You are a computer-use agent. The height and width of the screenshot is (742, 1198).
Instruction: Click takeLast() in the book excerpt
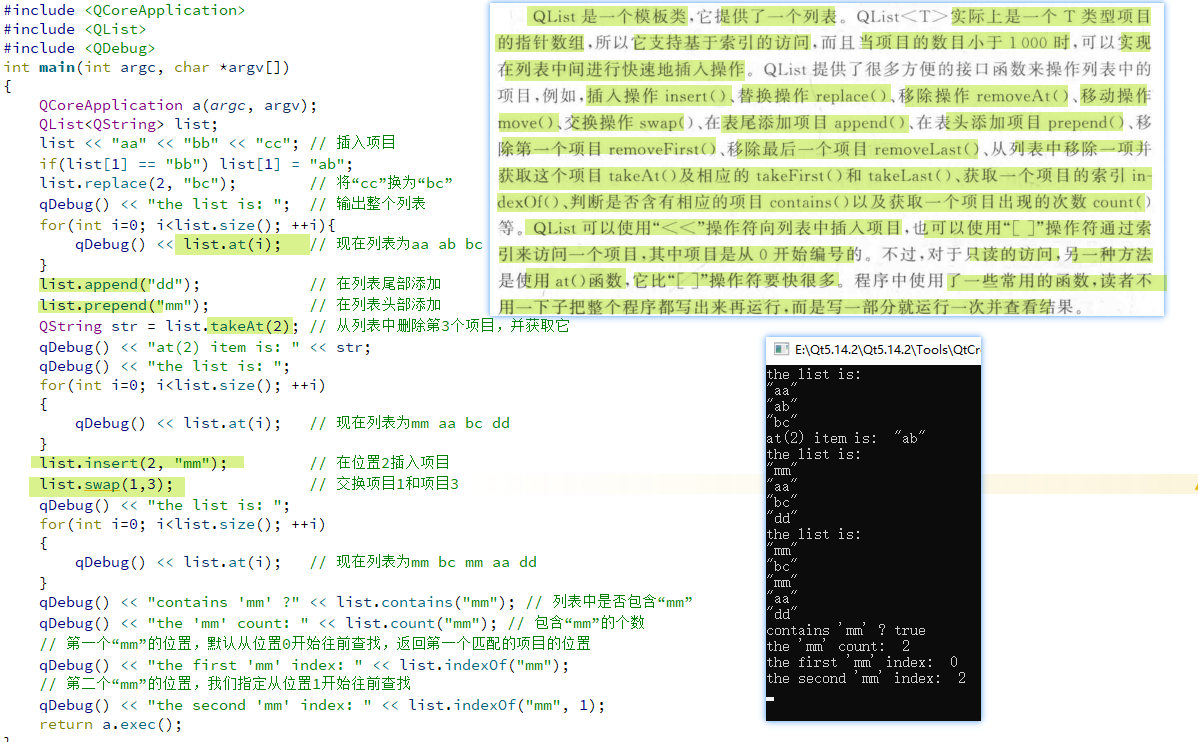point(909,176)
